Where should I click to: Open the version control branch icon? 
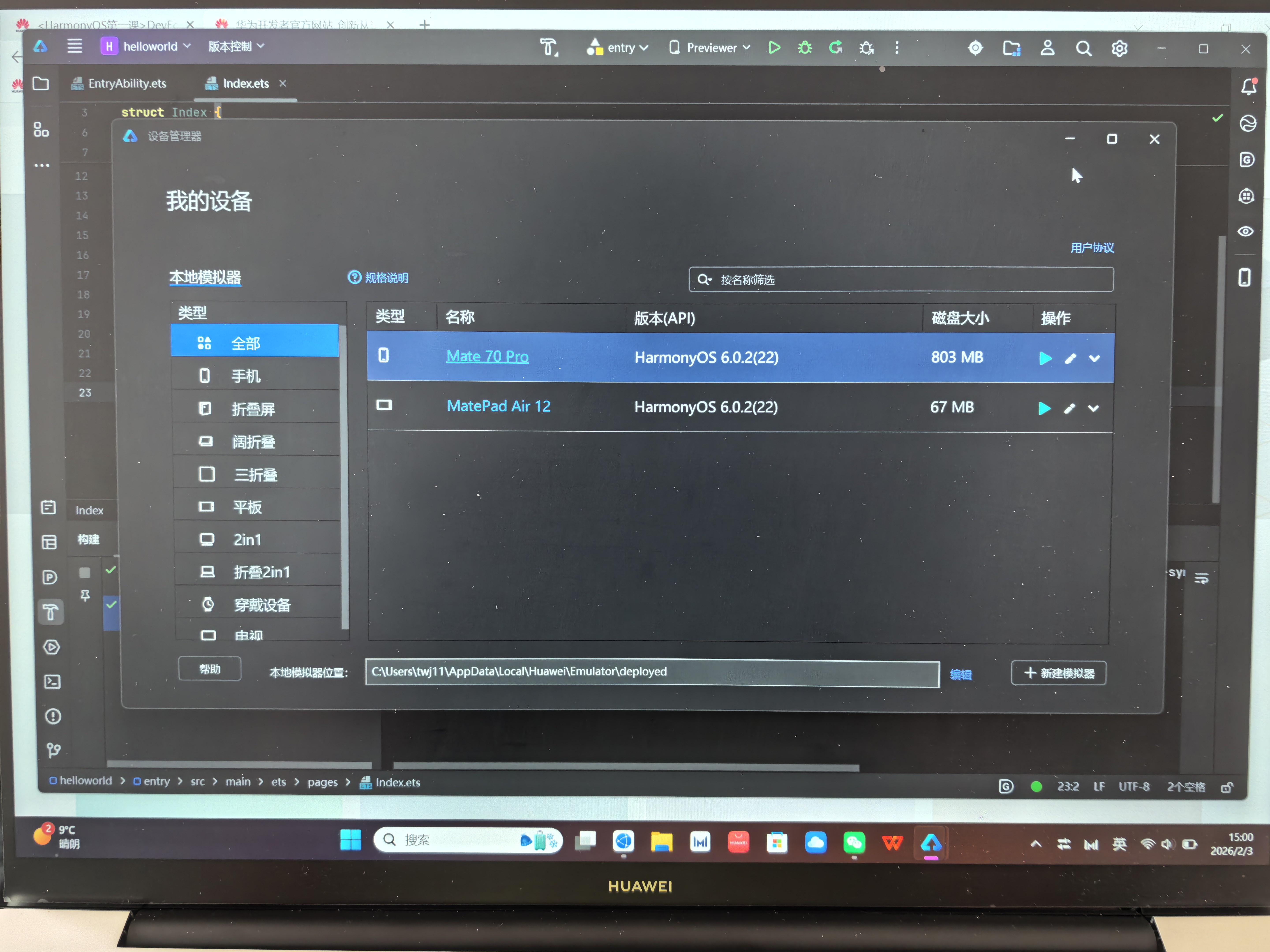tap(53, 750)
